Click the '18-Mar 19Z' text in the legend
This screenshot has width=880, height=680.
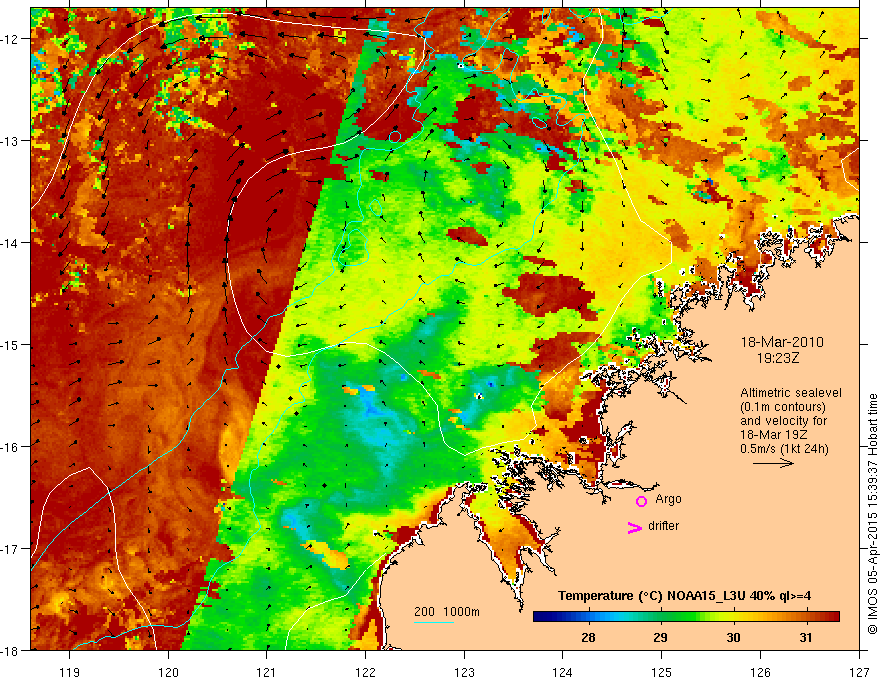[773, 435]
